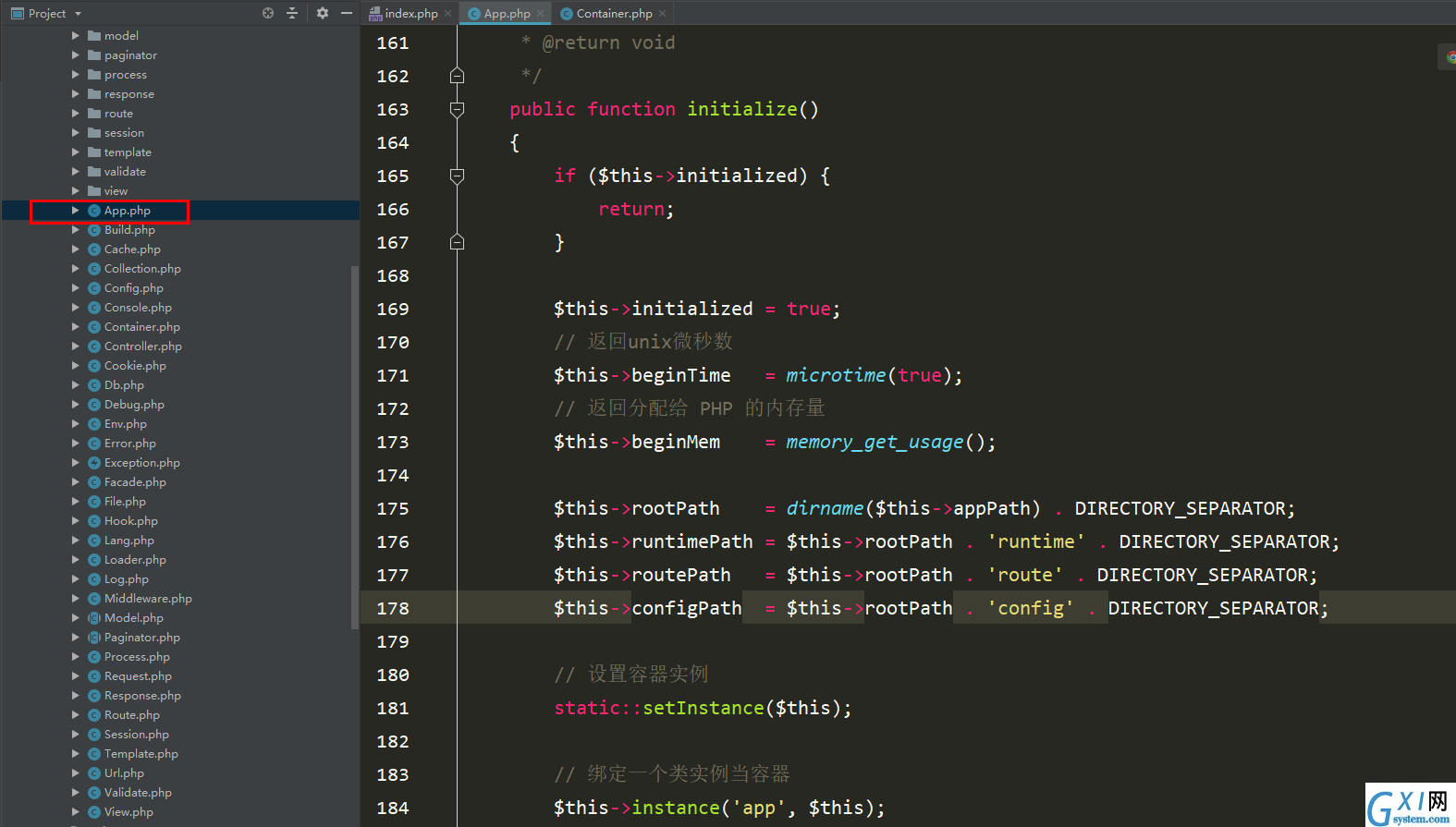Fold the if block at line 165
1456x827 pixels.
click(x=457, y=176)
